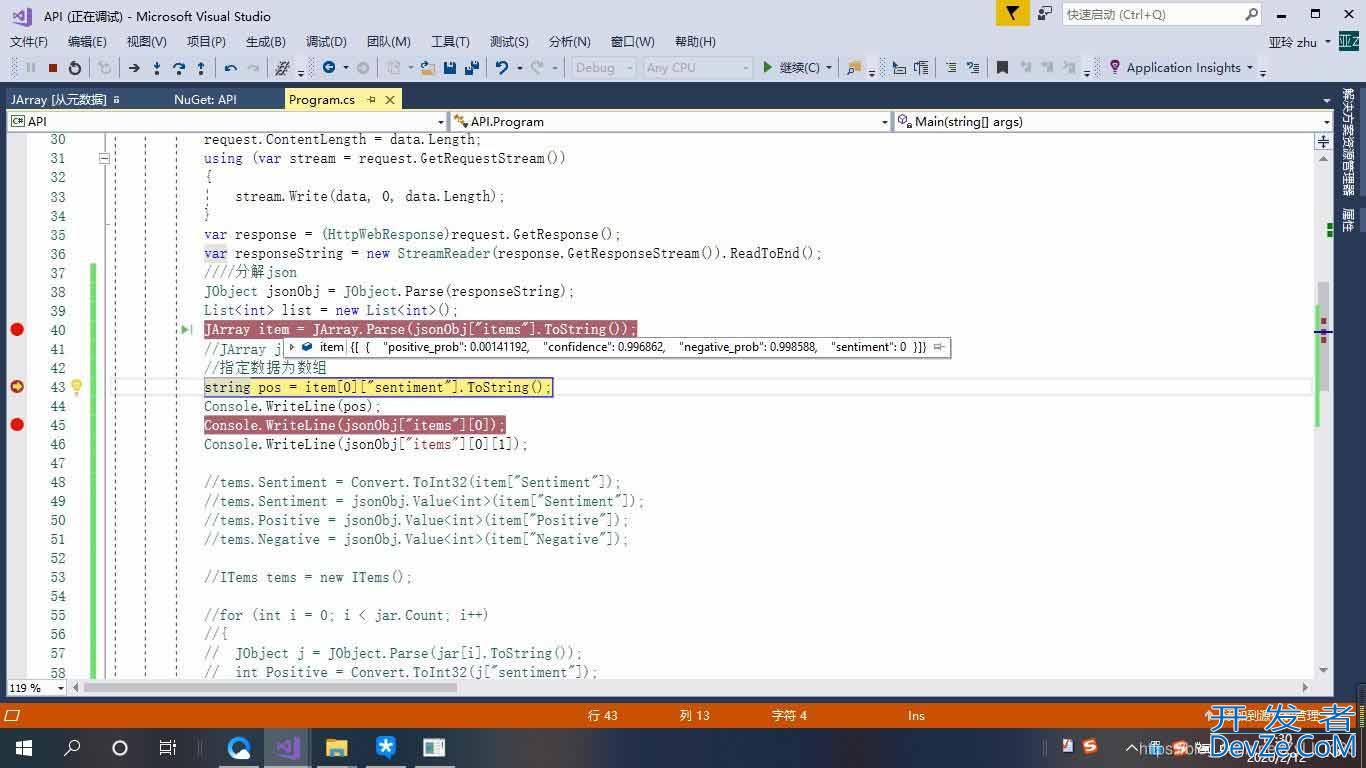Click the Step Over icon
The width and height of the screenshot is (1366, 768).
click(179, 68)
